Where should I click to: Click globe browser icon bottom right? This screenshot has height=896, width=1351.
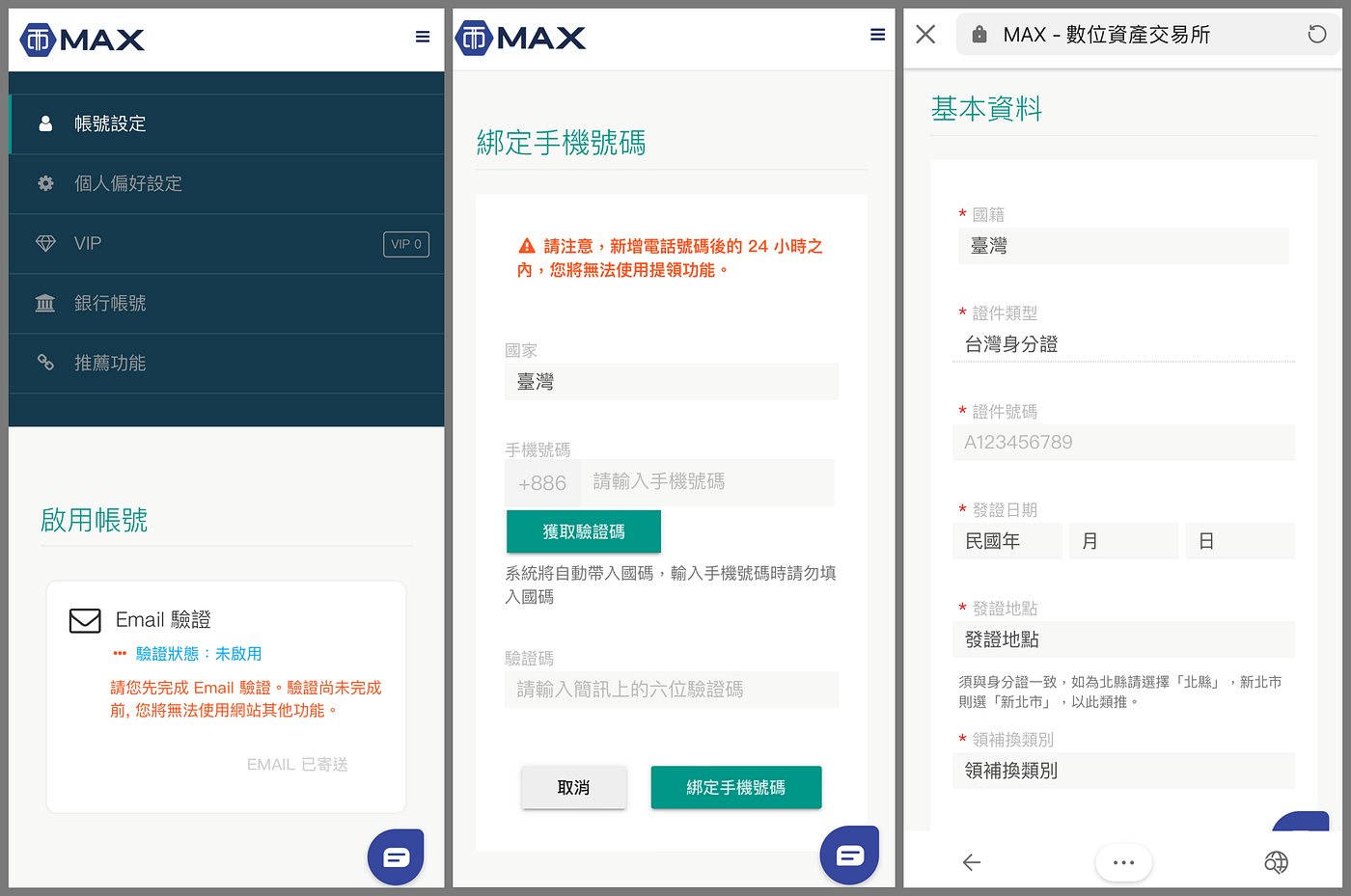coord(1276,862)
